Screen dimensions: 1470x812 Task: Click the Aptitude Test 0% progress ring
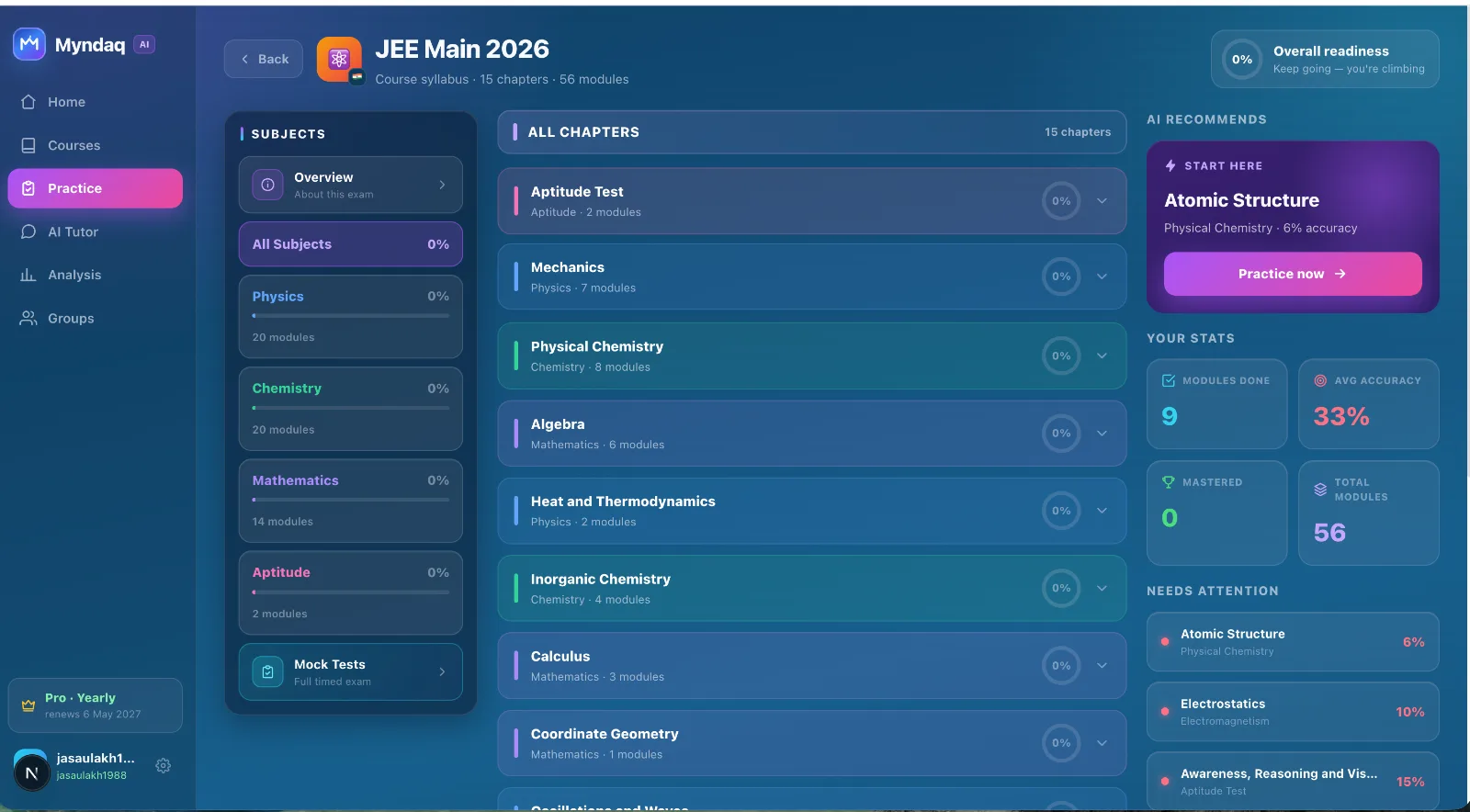point(1061,201)
